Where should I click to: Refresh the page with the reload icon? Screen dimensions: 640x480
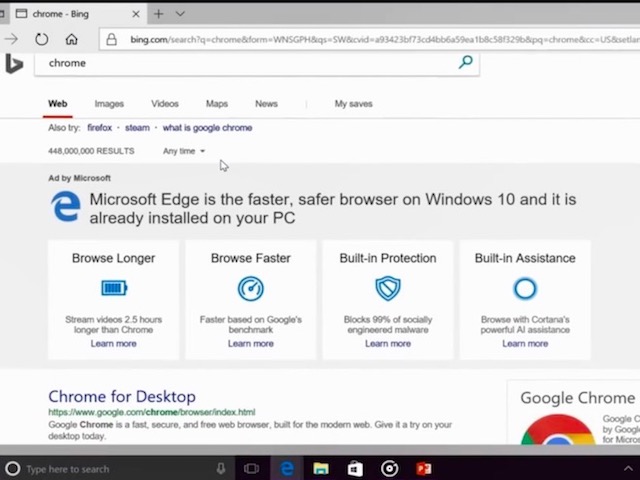(x=42, y=39)
